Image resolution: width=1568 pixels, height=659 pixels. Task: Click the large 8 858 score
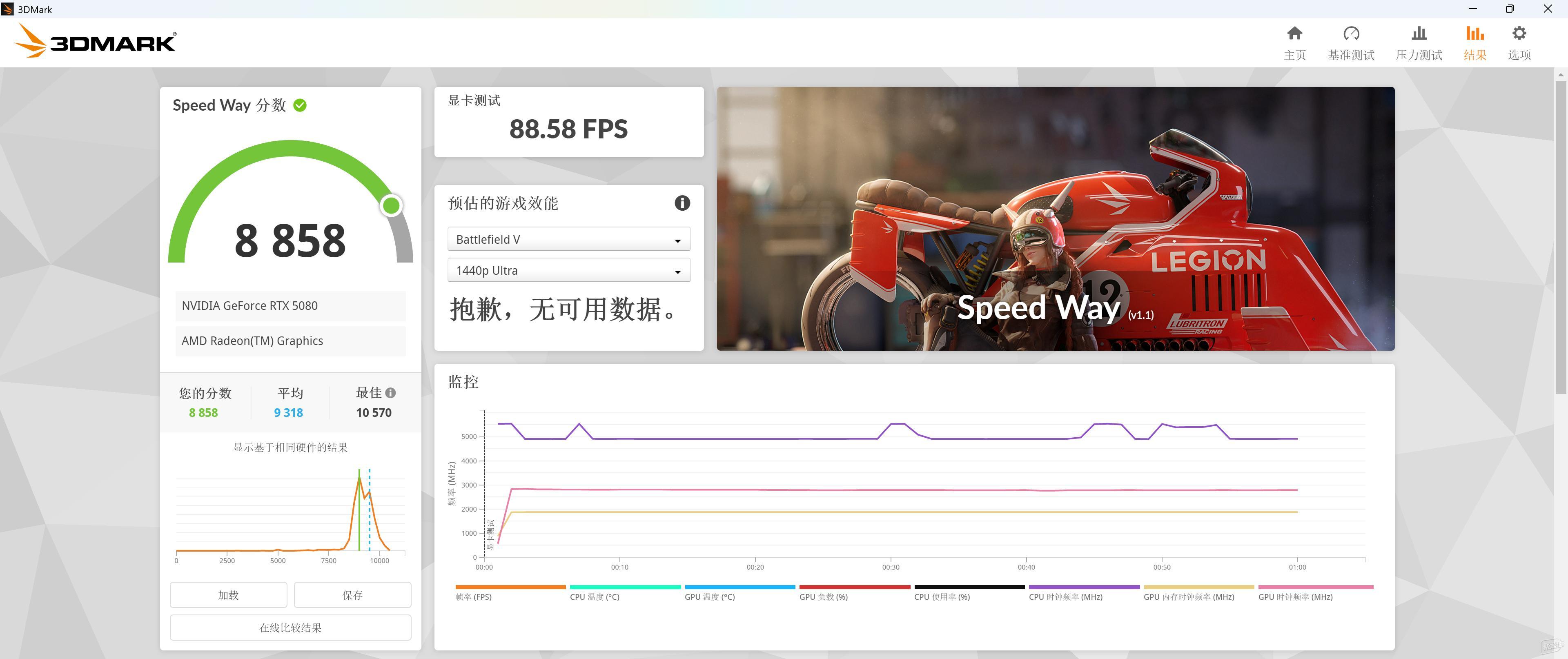coord(290,240)
